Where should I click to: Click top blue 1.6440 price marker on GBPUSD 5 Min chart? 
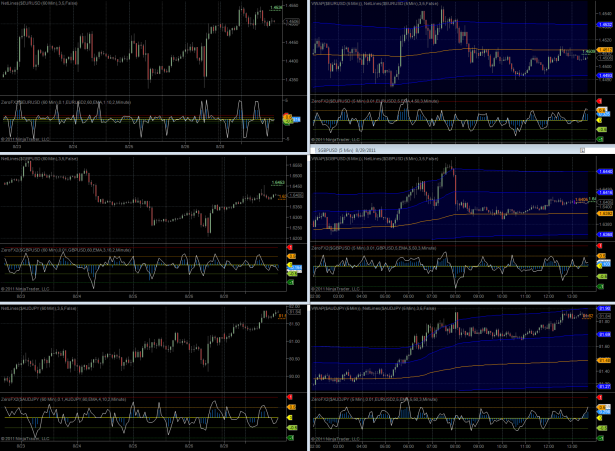[604, 171]
